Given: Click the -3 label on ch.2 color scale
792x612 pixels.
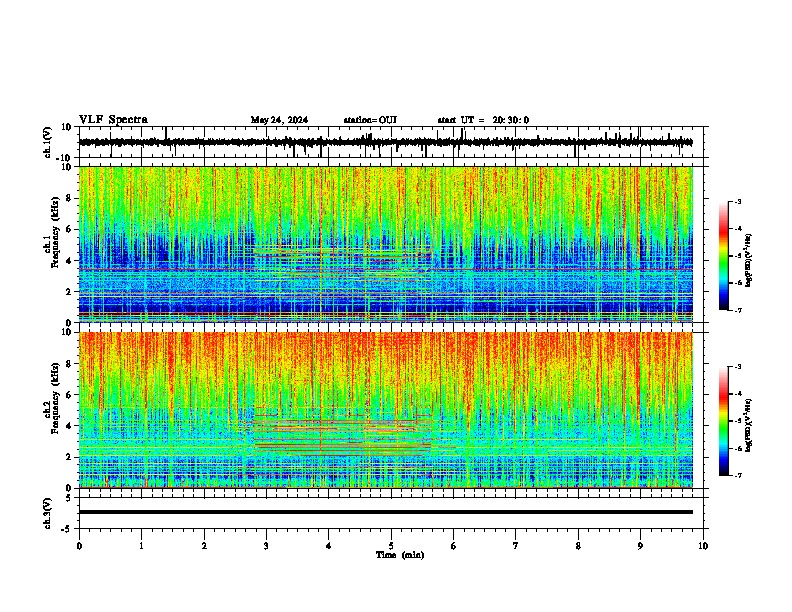Looking at the screenshot, I should coord(738,367).
